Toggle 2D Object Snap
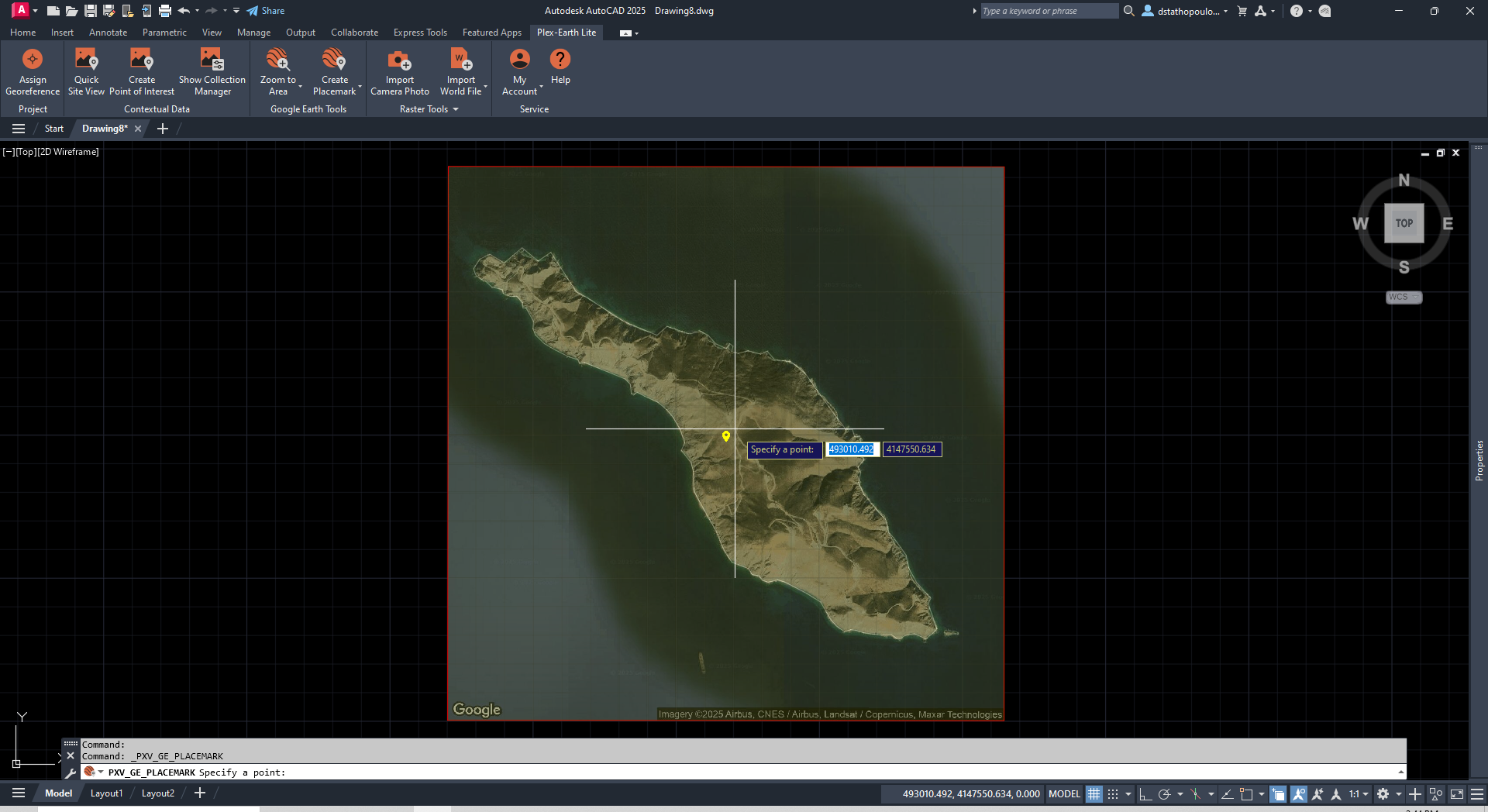This screenshot has width=1488, height=812. point(1246,793)
